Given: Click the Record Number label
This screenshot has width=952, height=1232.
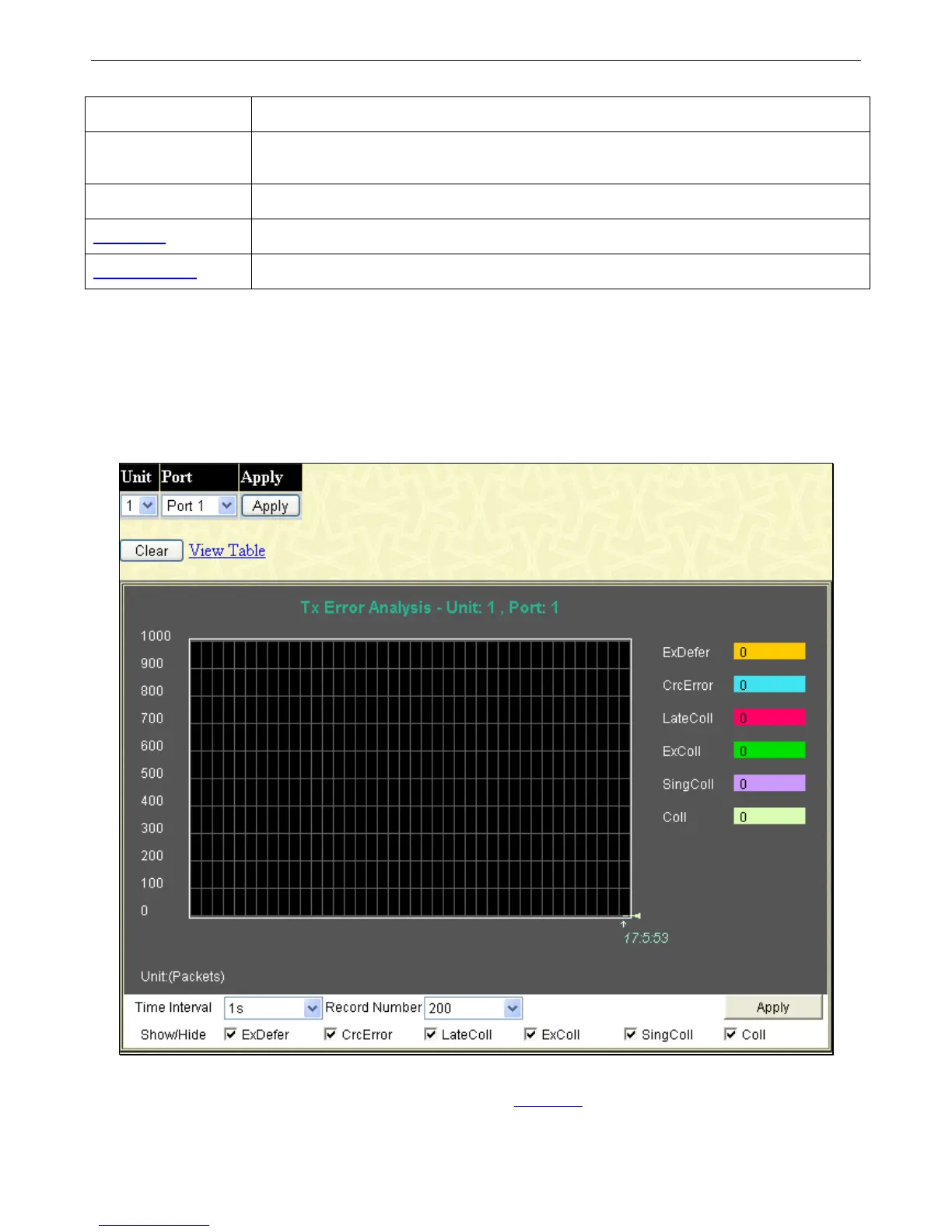Looking at the screenshot, I should [x=373, y=1007].
